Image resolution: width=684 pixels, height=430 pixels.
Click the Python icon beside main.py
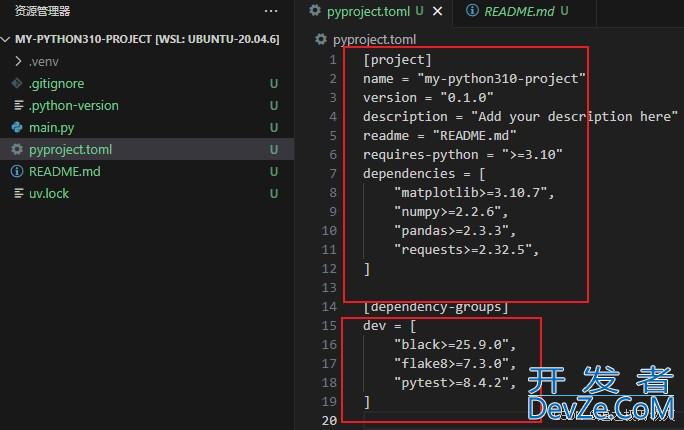click(x=17, y=127)
